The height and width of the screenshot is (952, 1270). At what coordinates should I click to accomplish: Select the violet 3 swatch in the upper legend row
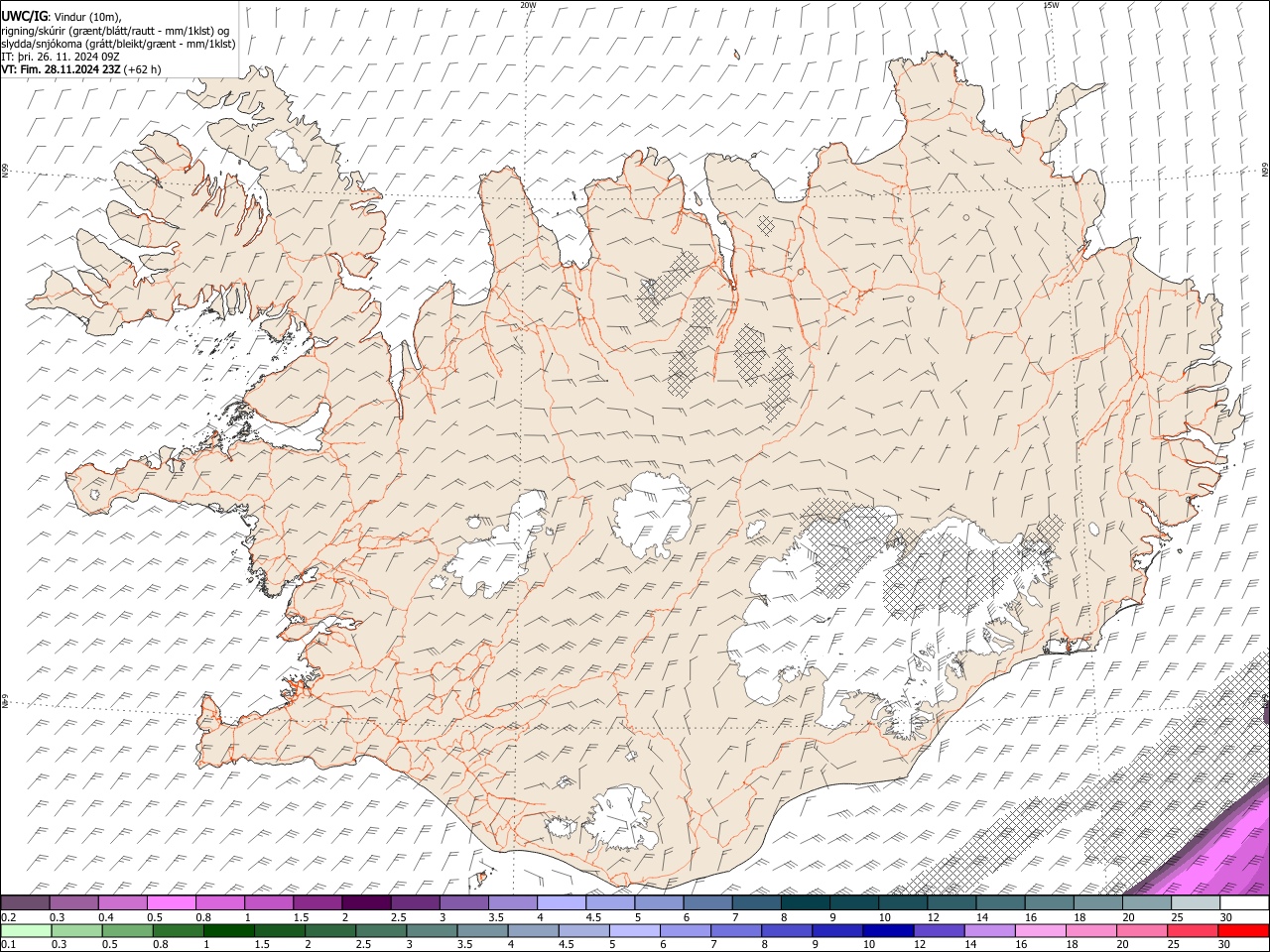(x=463, y=903)
